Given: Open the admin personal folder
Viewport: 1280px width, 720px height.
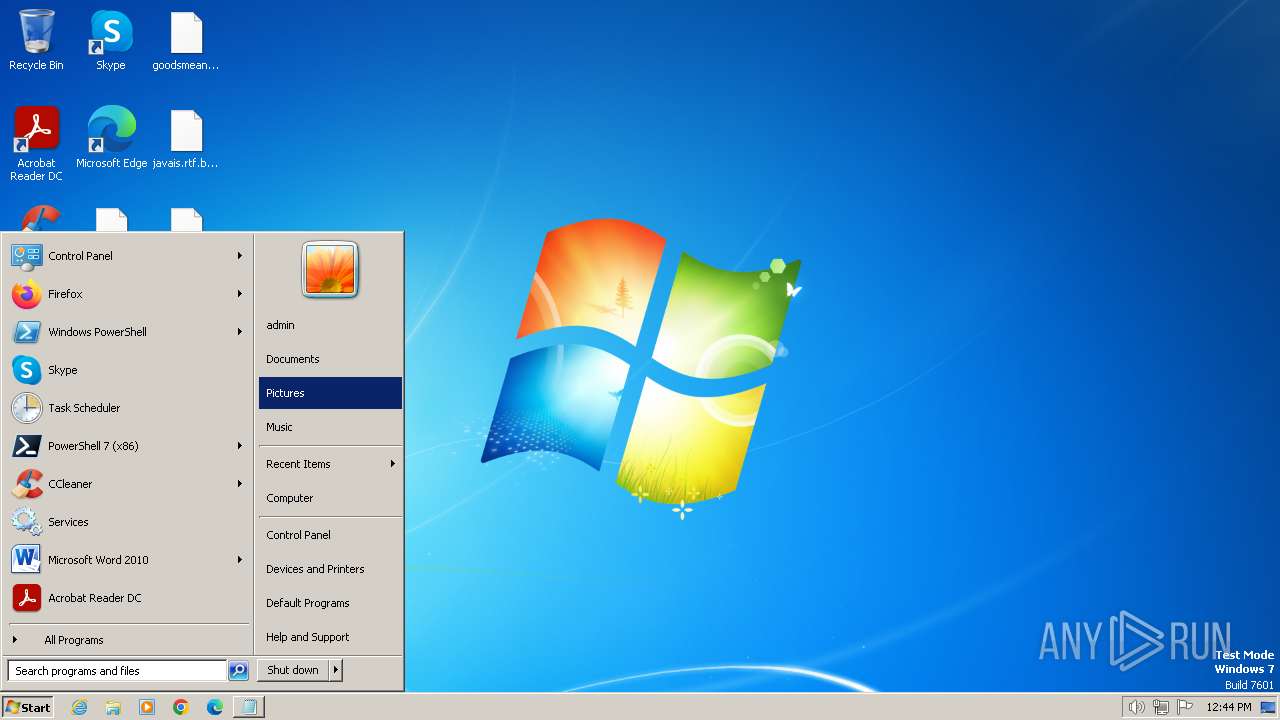Looking at the screenshot, I should [x=330, y=325].
